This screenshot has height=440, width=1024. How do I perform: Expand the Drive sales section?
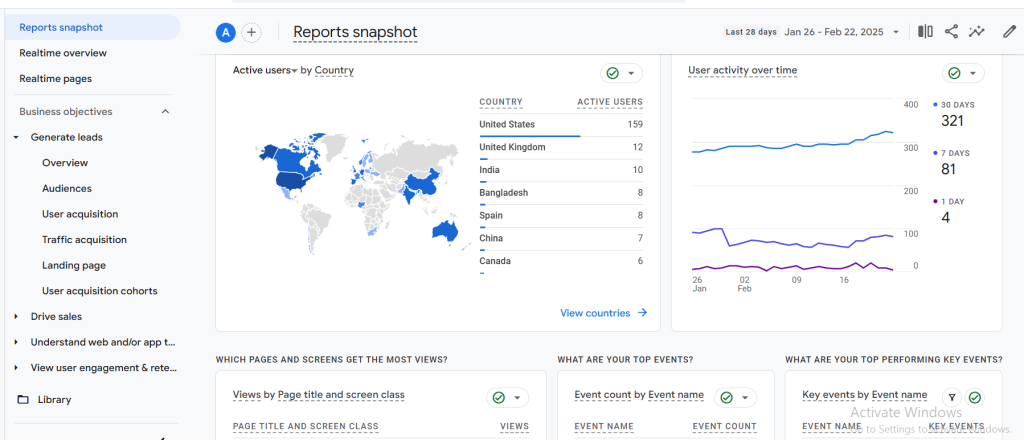(16, 317)
